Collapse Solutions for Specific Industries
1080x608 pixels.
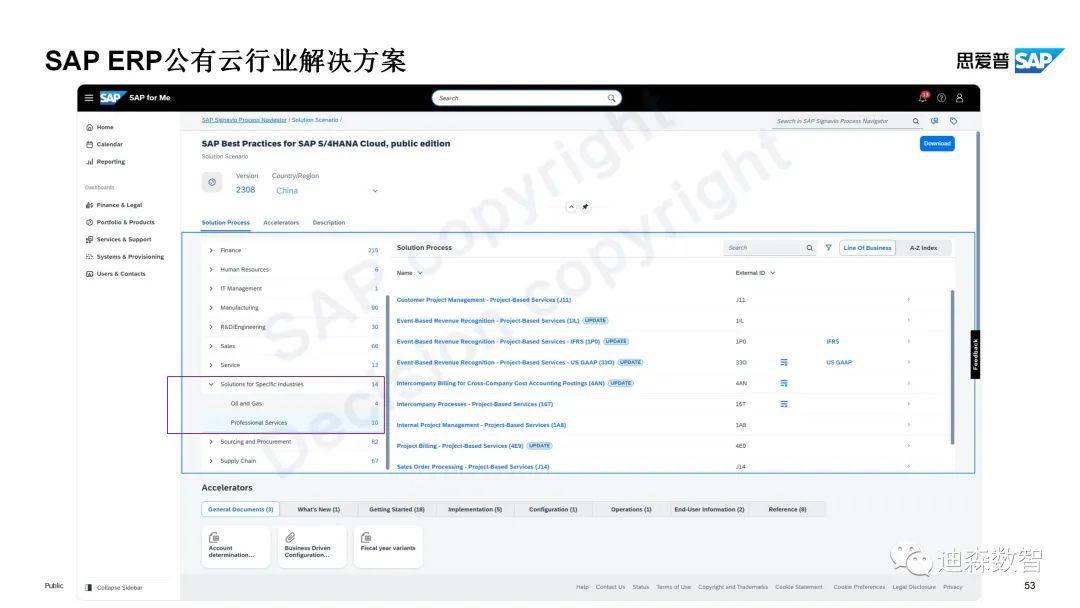coord(210,383)
